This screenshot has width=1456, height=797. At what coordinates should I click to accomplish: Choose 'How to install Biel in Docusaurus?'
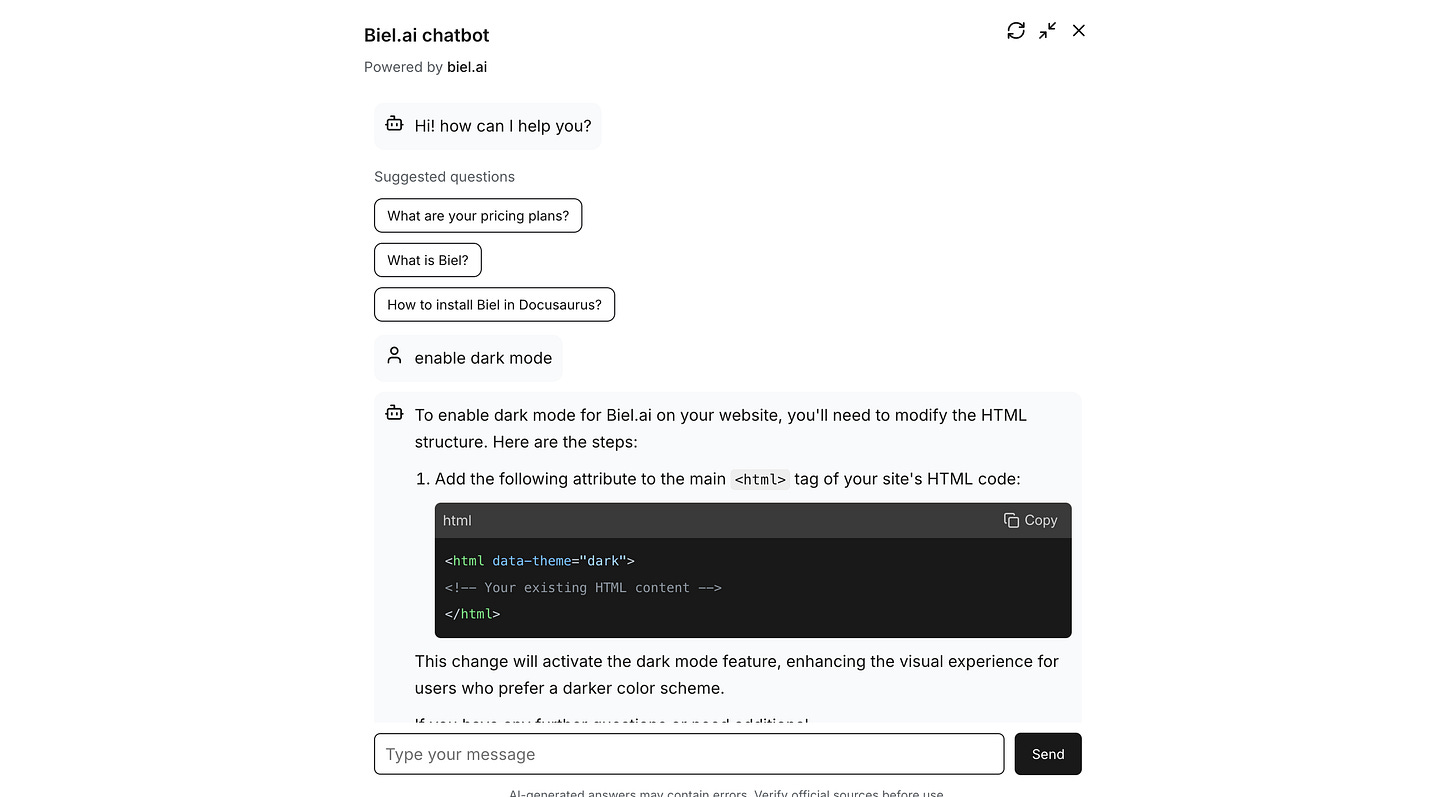pos(494,304)
